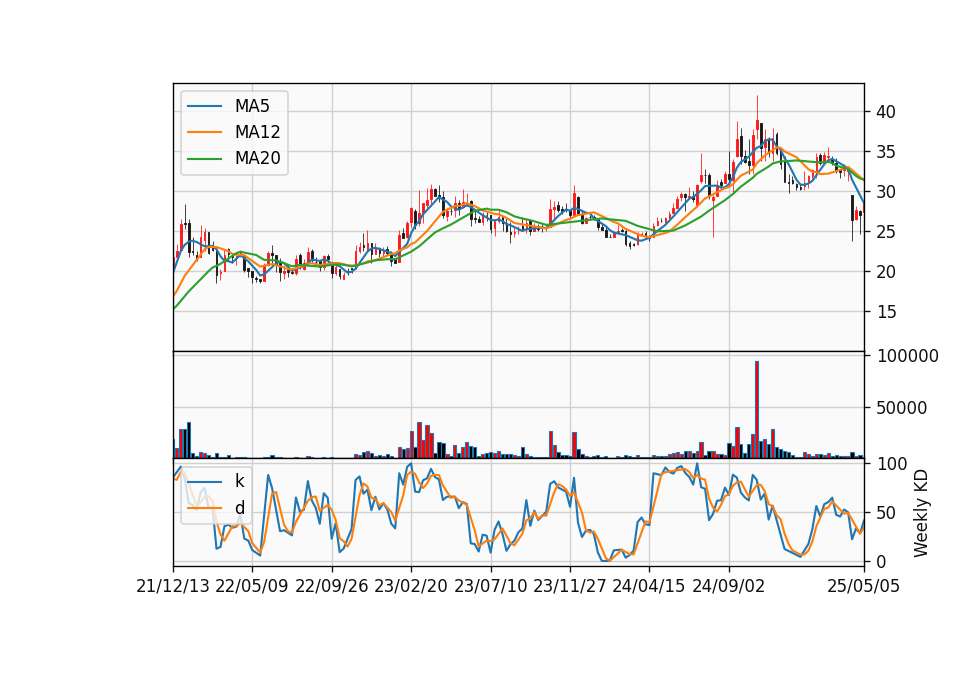
Task: Click the volume axis value 100000
Action: [908, 356]
